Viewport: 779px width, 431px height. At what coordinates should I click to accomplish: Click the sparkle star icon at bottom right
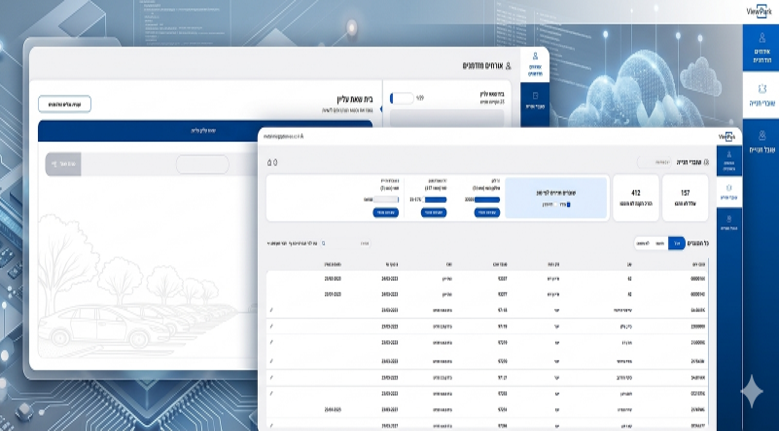click(750, 391)
